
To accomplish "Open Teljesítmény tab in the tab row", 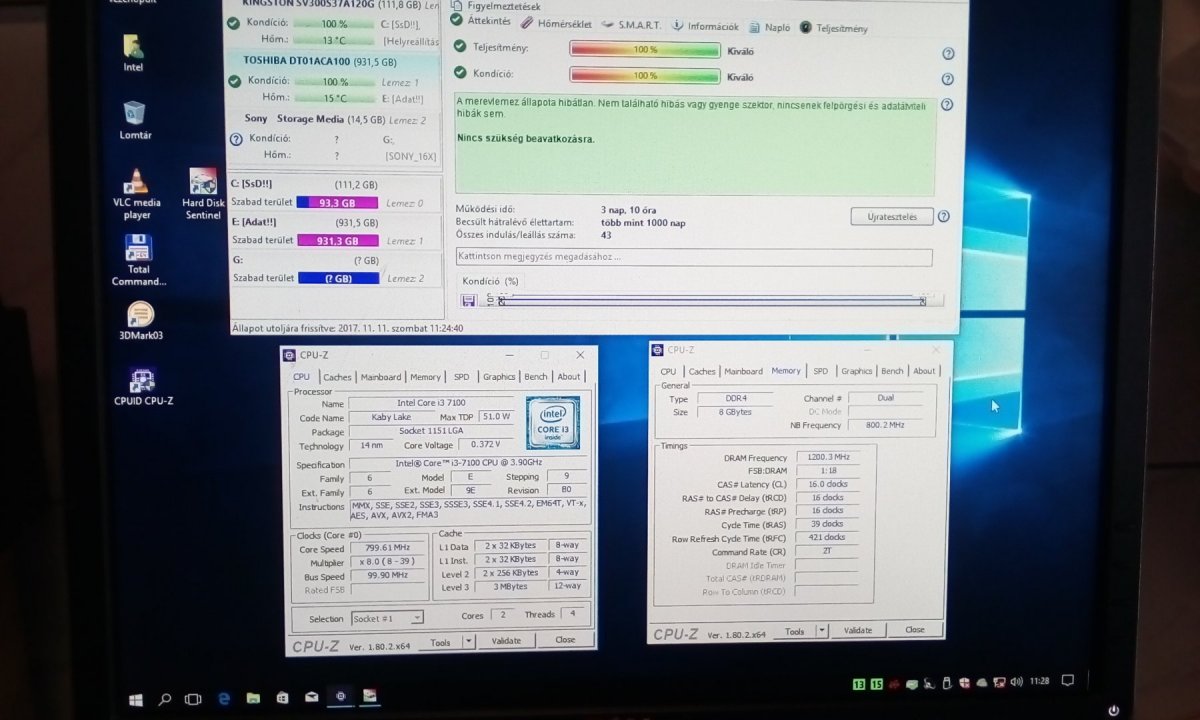I will click(835, 28).
